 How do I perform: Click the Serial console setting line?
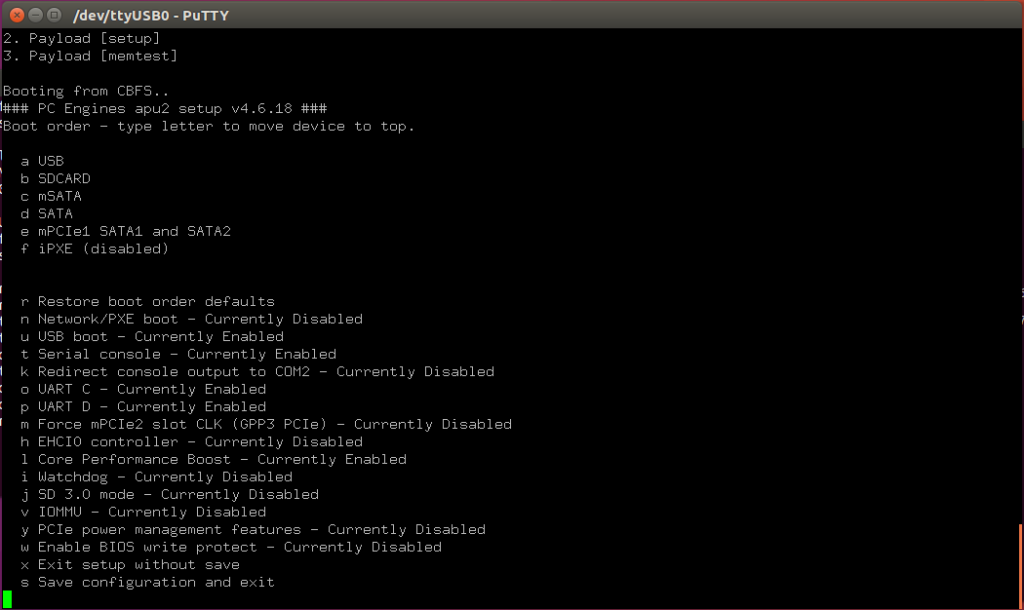click(x=178, y=354)
